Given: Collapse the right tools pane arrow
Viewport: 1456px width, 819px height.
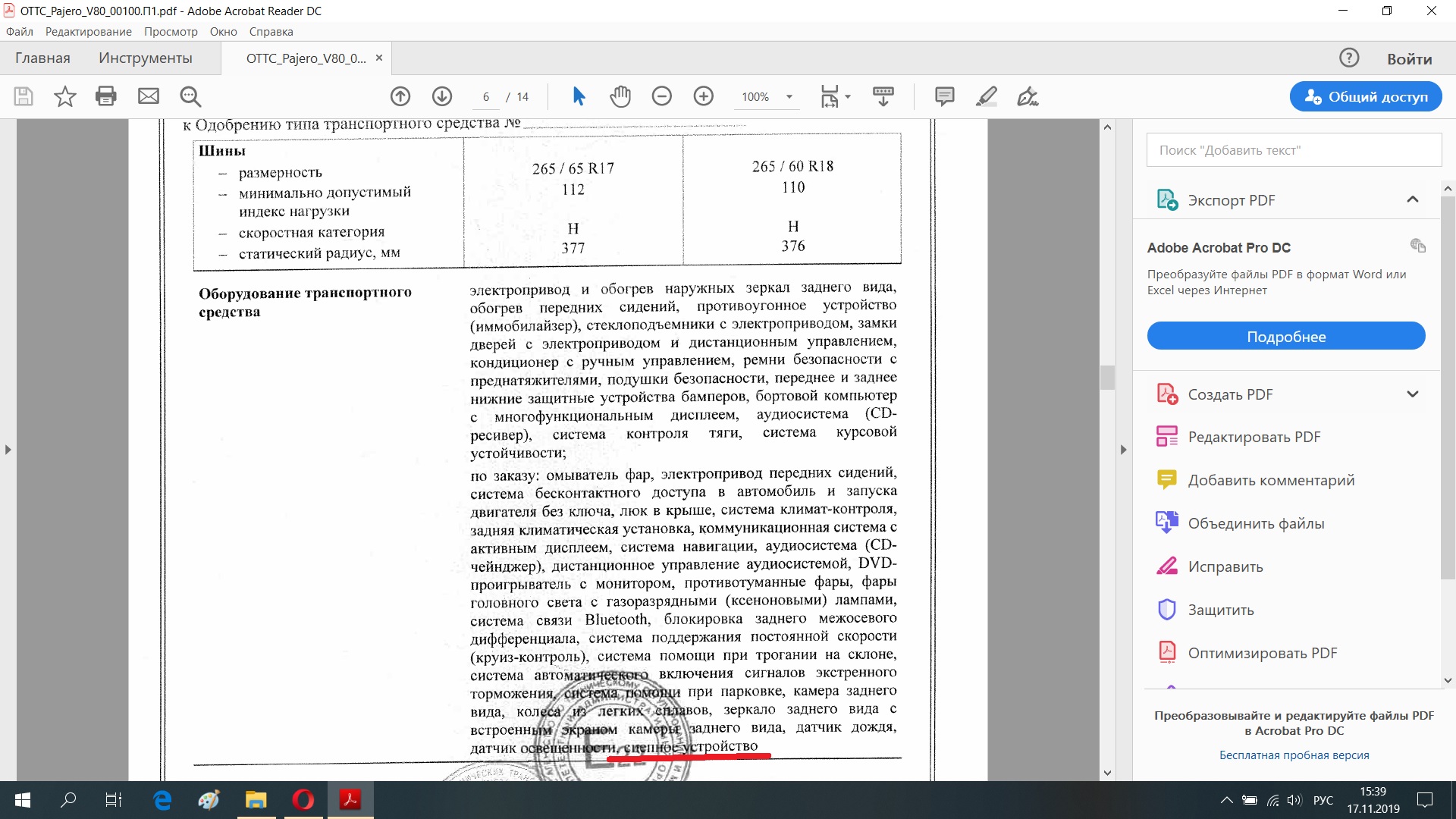Looking at the screenshot, I should coord(1123,450).
